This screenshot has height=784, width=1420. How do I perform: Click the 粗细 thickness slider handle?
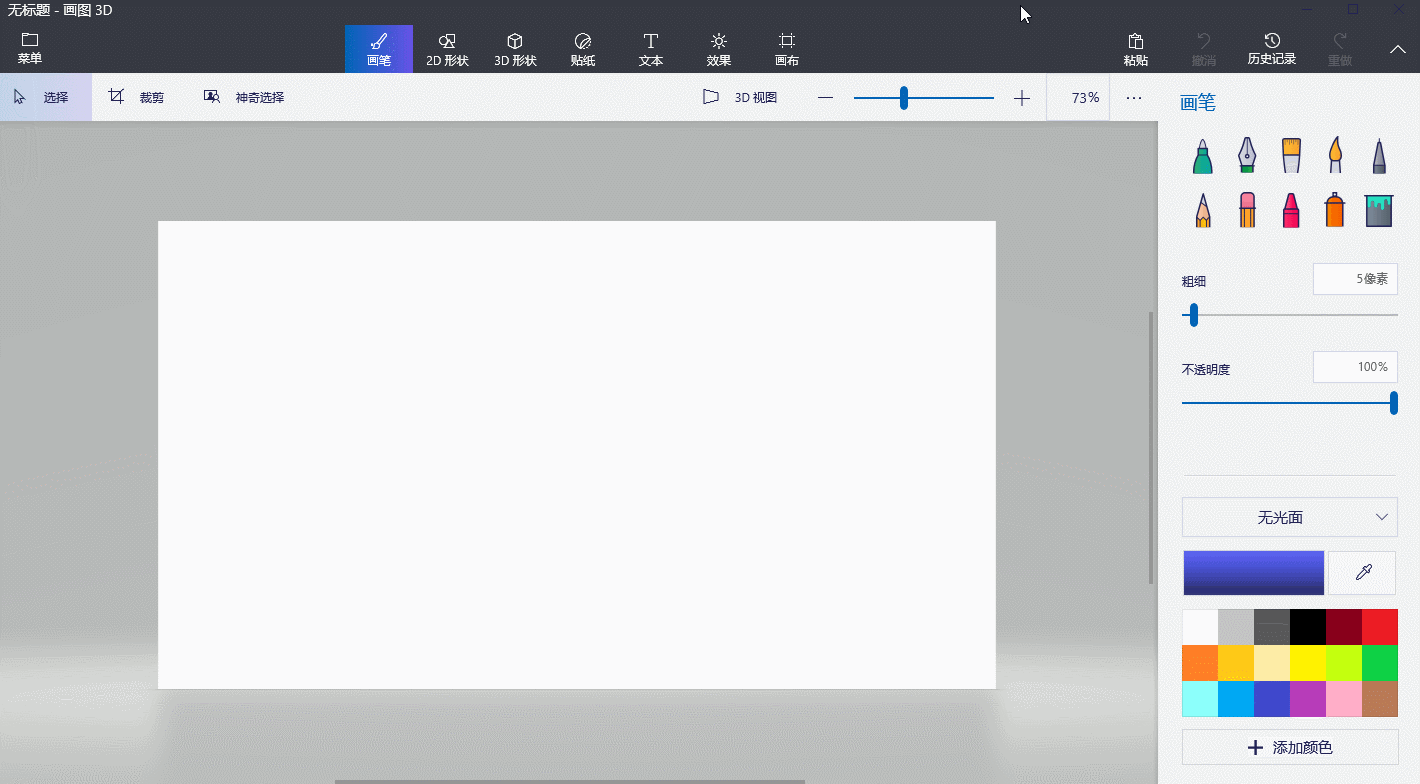(x=1193, y=315)
